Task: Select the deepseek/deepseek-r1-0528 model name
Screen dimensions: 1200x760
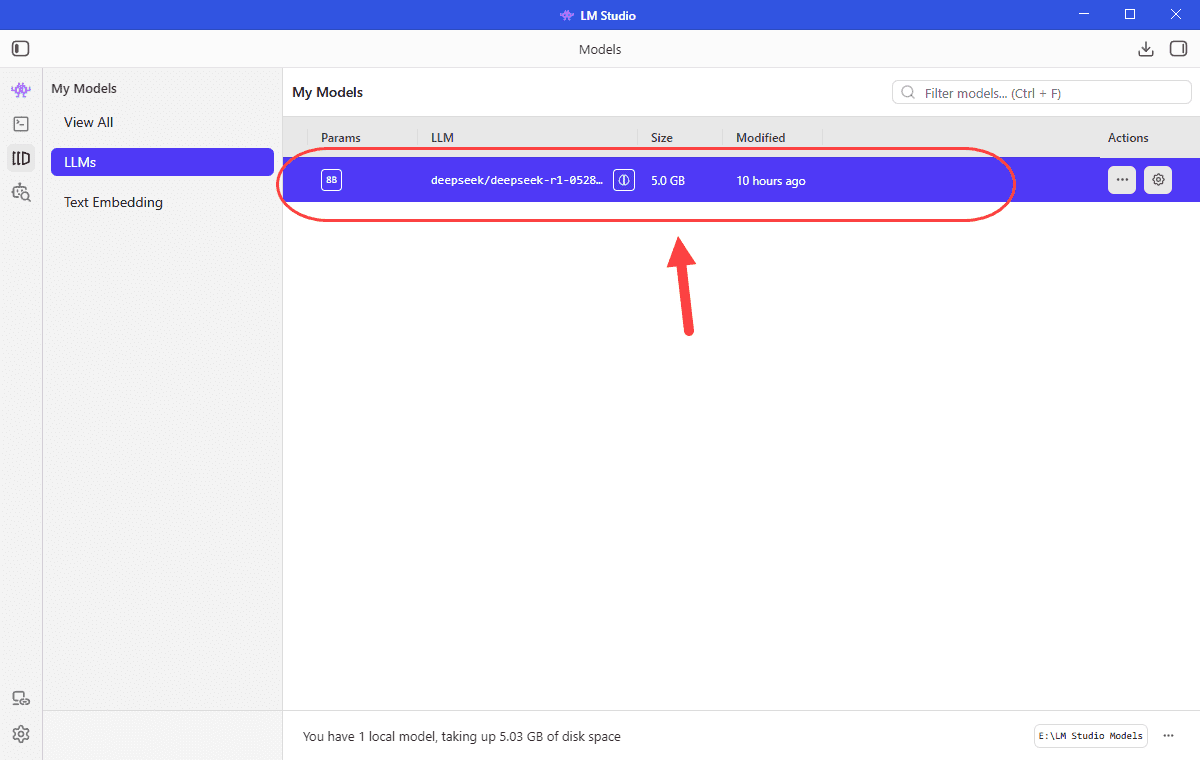Action: (x=517, y=181)
